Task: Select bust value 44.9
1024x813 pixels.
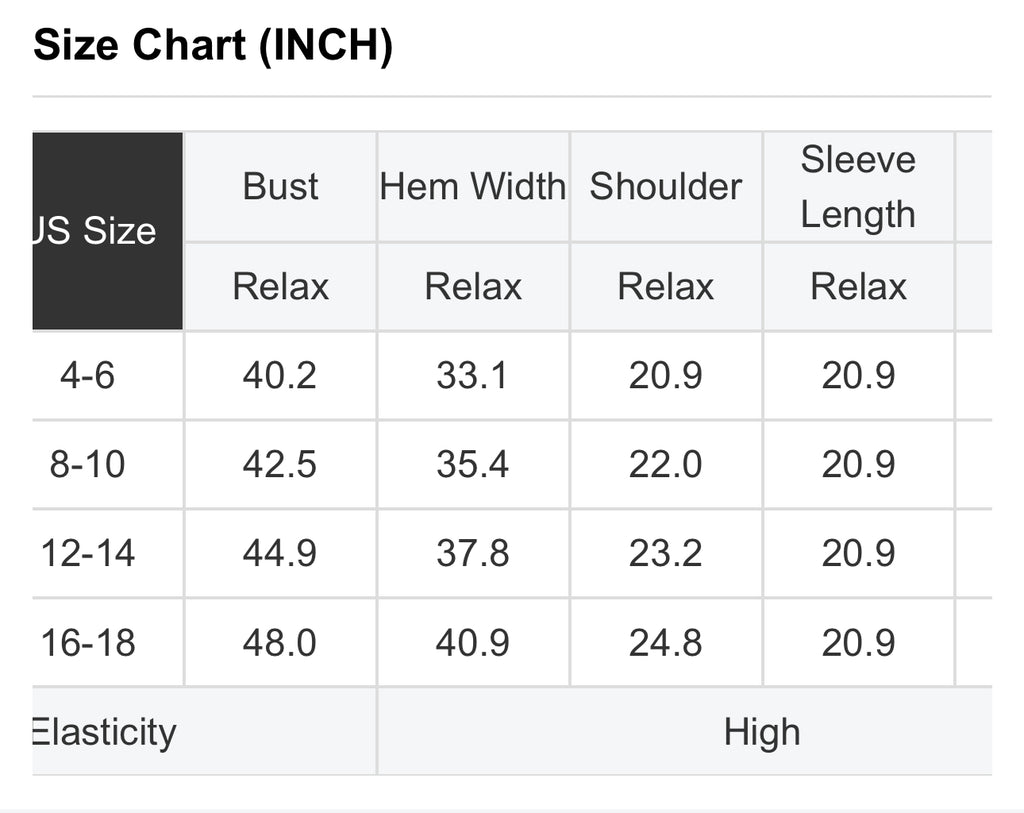Action: 280,553
